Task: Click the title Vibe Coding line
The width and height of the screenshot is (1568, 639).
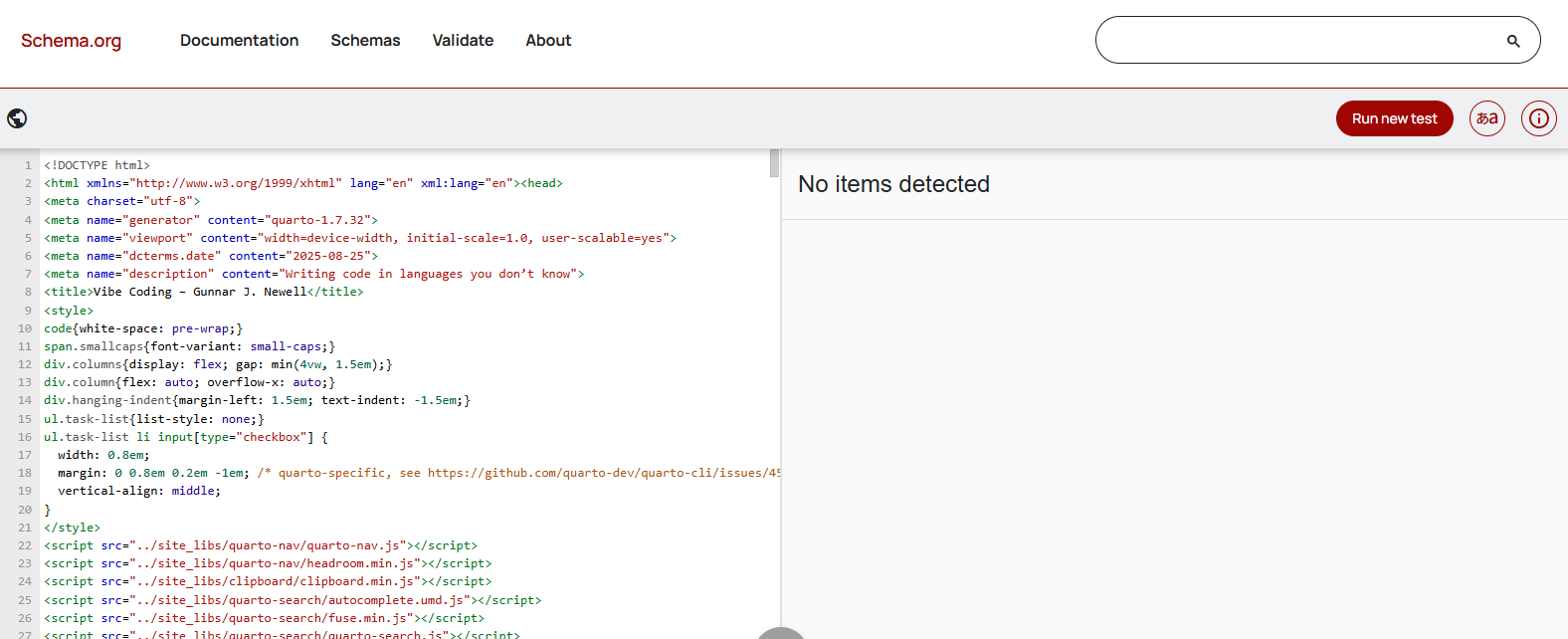Action: (x=203, y=292)
